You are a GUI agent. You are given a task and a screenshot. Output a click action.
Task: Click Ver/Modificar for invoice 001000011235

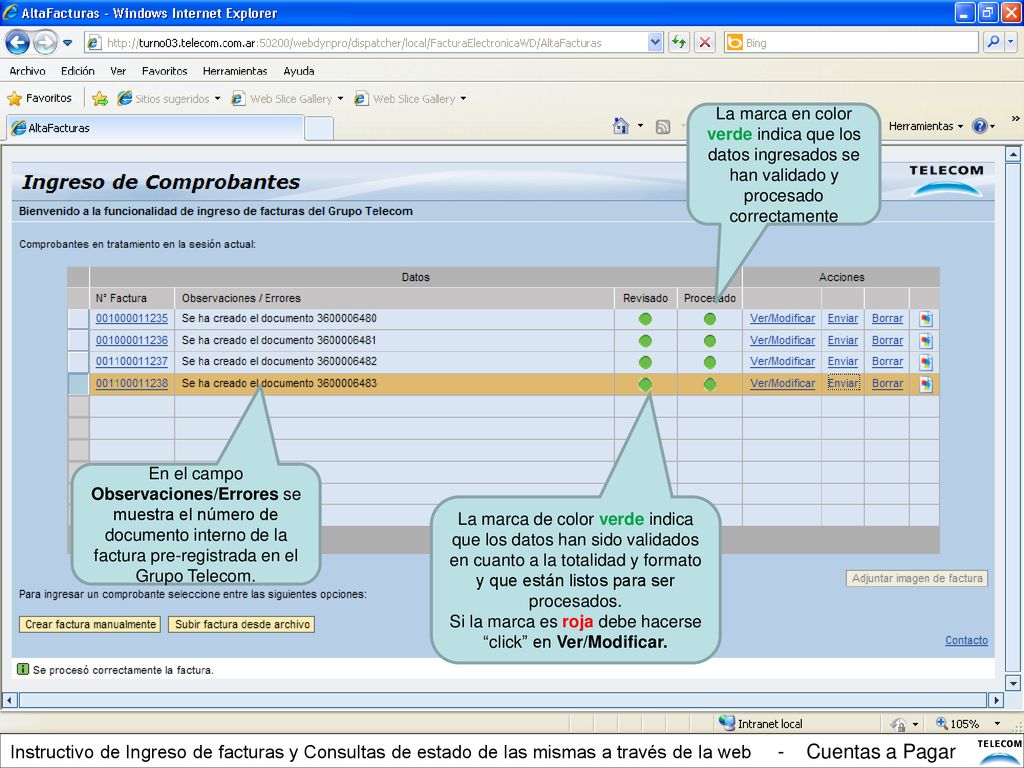point(782,319)
